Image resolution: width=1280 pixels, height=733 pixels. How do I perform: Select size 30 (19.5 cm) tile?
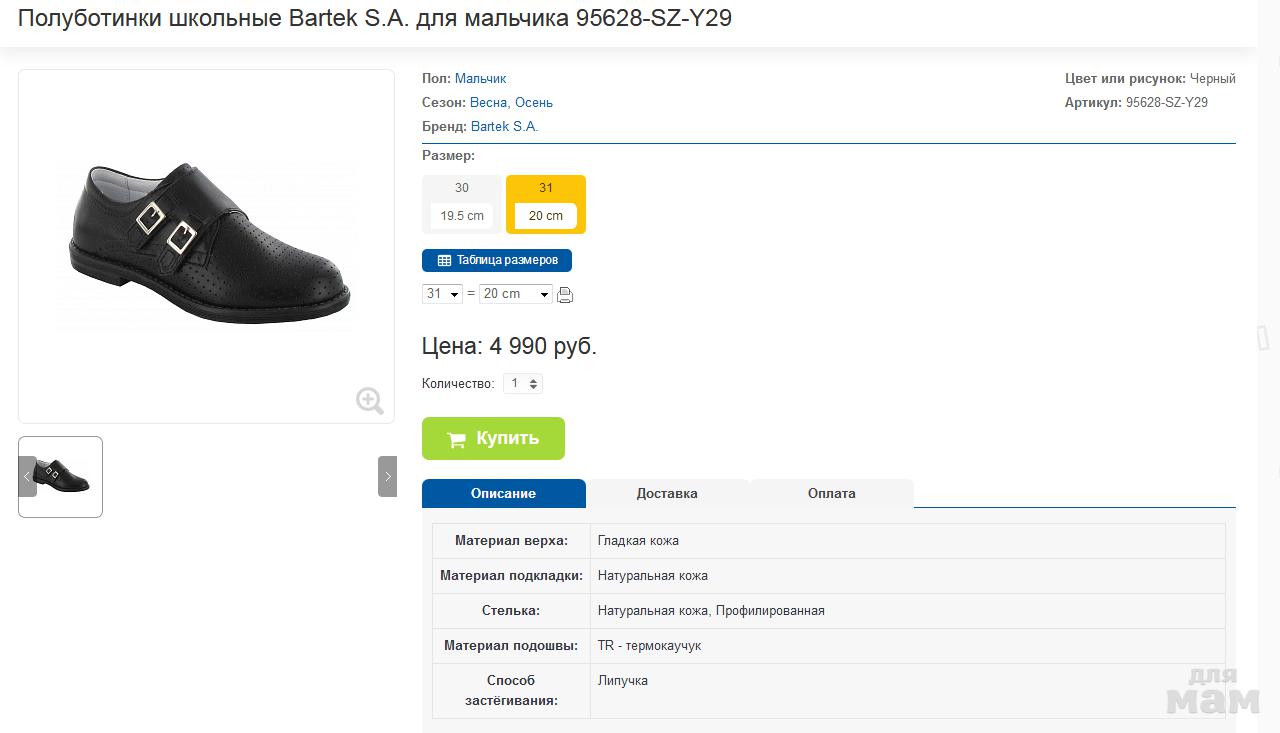click(462, 204)
